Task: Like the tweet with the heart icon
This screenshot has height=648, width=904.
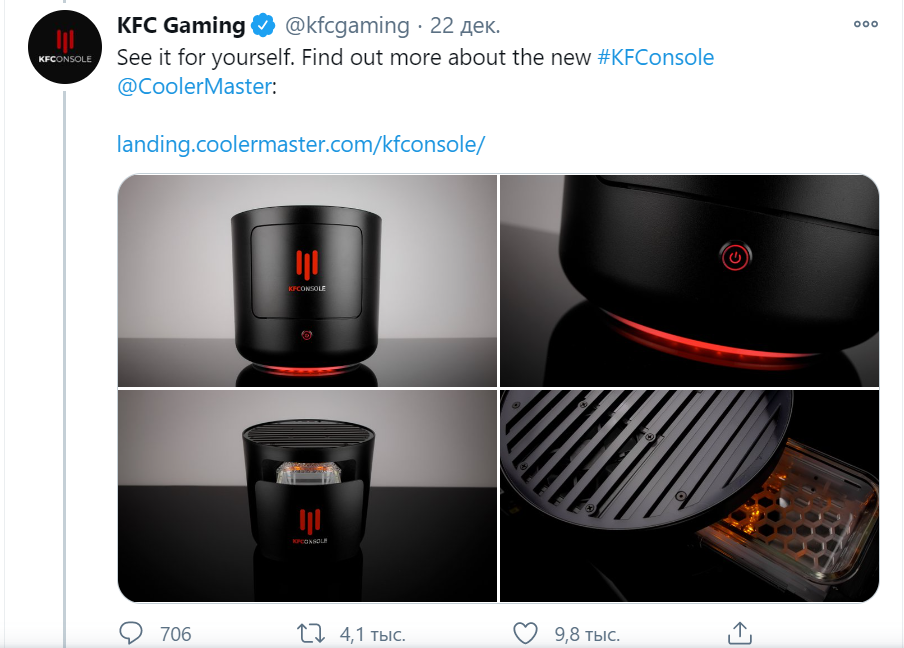Action: coord(525,633)
